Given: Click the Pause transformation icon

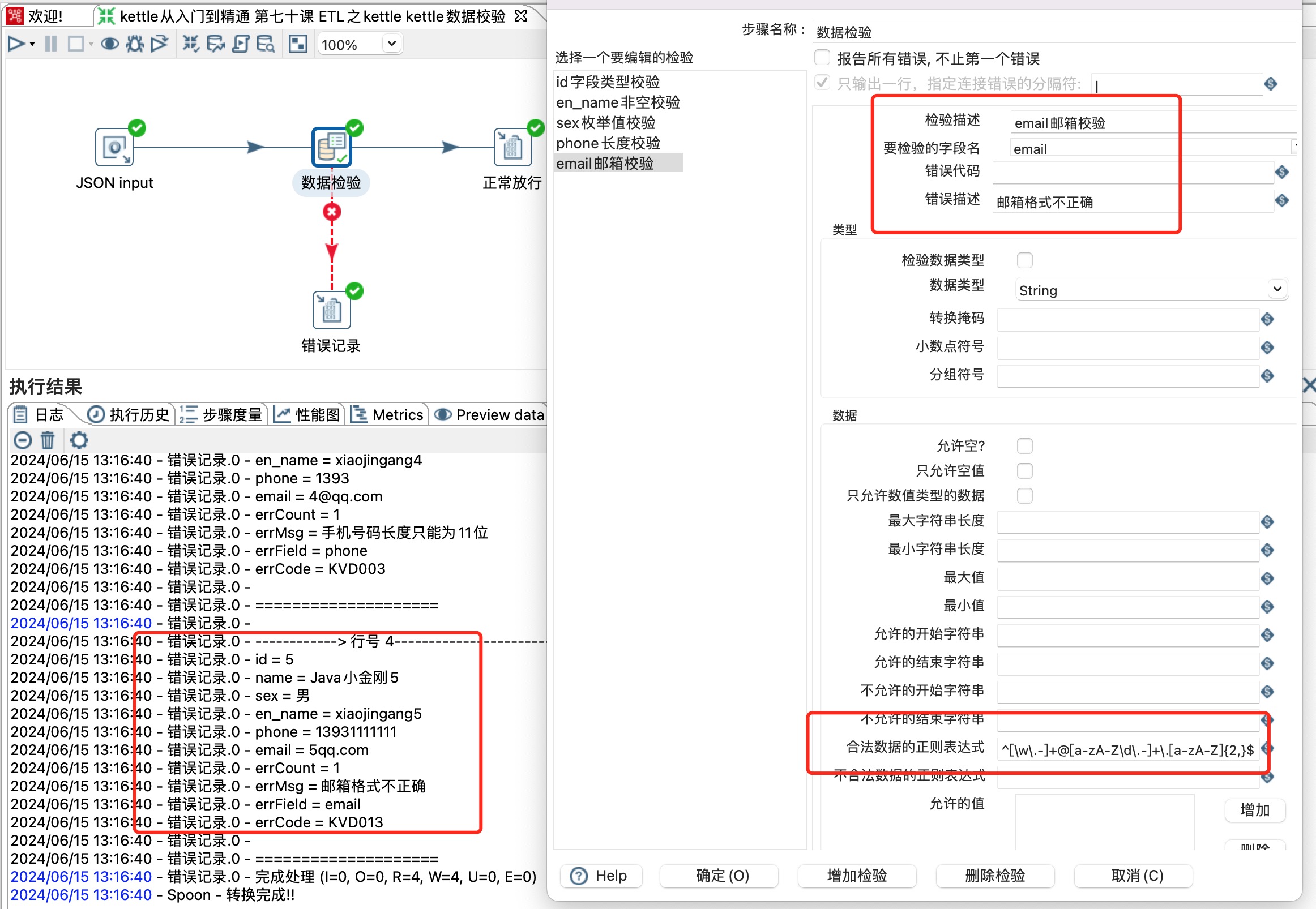Looking at the screenshot, I should [x=51, y=44].
